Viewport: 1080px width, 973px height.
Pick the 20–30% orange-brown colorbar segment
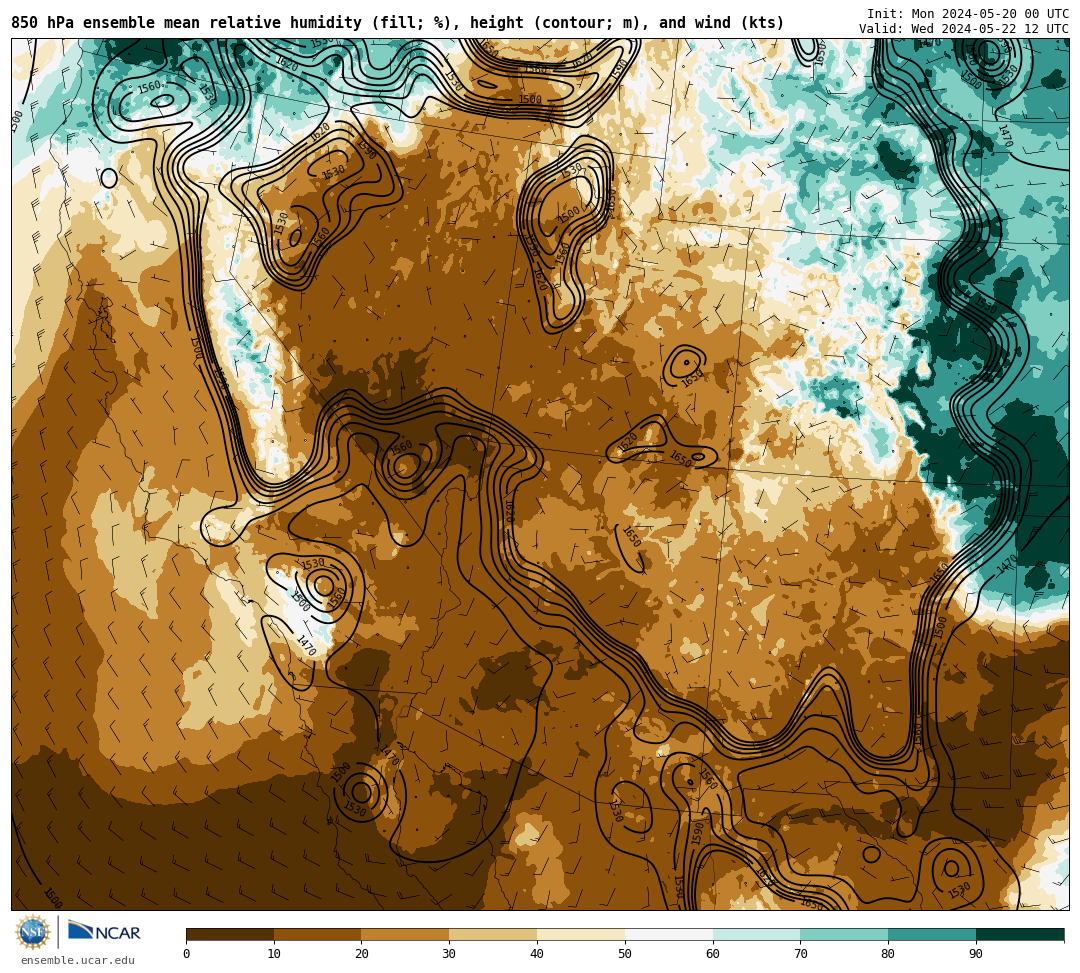[x=406, y=934]
